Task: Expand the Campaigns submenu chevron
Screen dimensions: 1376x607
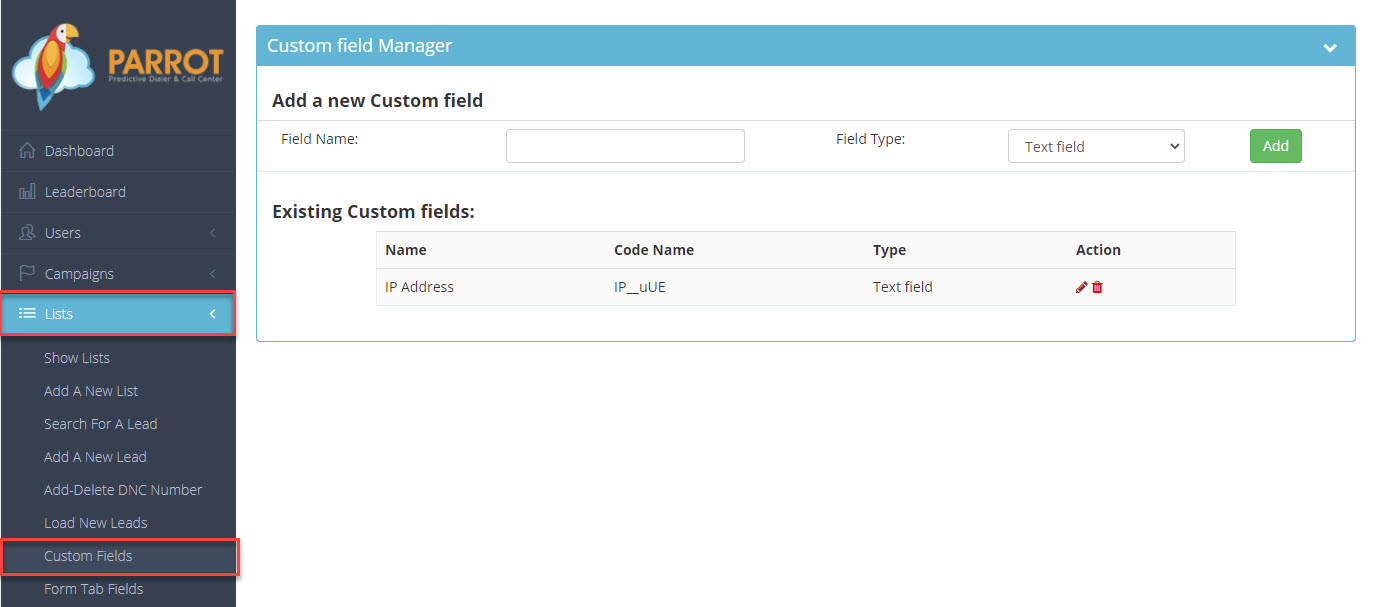Action: (x=212, y=274)
